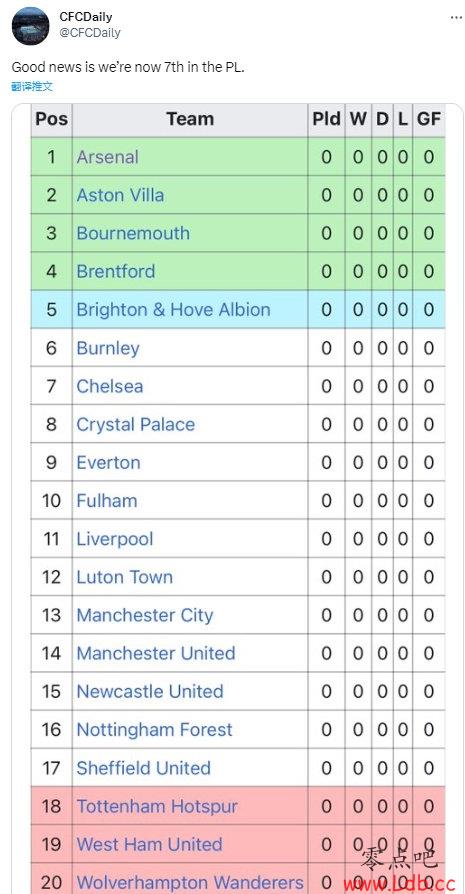This screenshot has height=894, width=465.
Task: Open the Newcastle United team link
Action: point(150,692)
